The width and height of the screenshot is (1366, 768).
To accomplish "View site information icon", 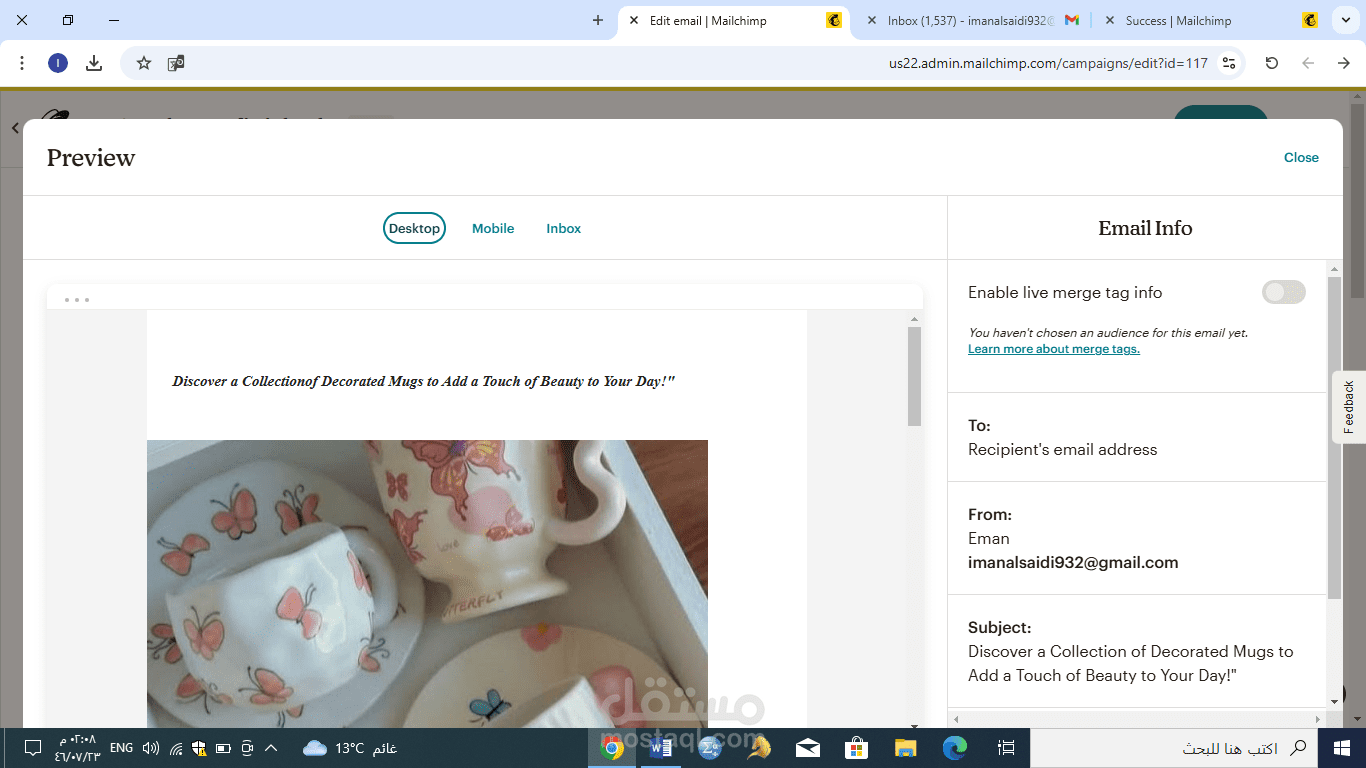I will pyautogui.click(x=1230, y=63).
